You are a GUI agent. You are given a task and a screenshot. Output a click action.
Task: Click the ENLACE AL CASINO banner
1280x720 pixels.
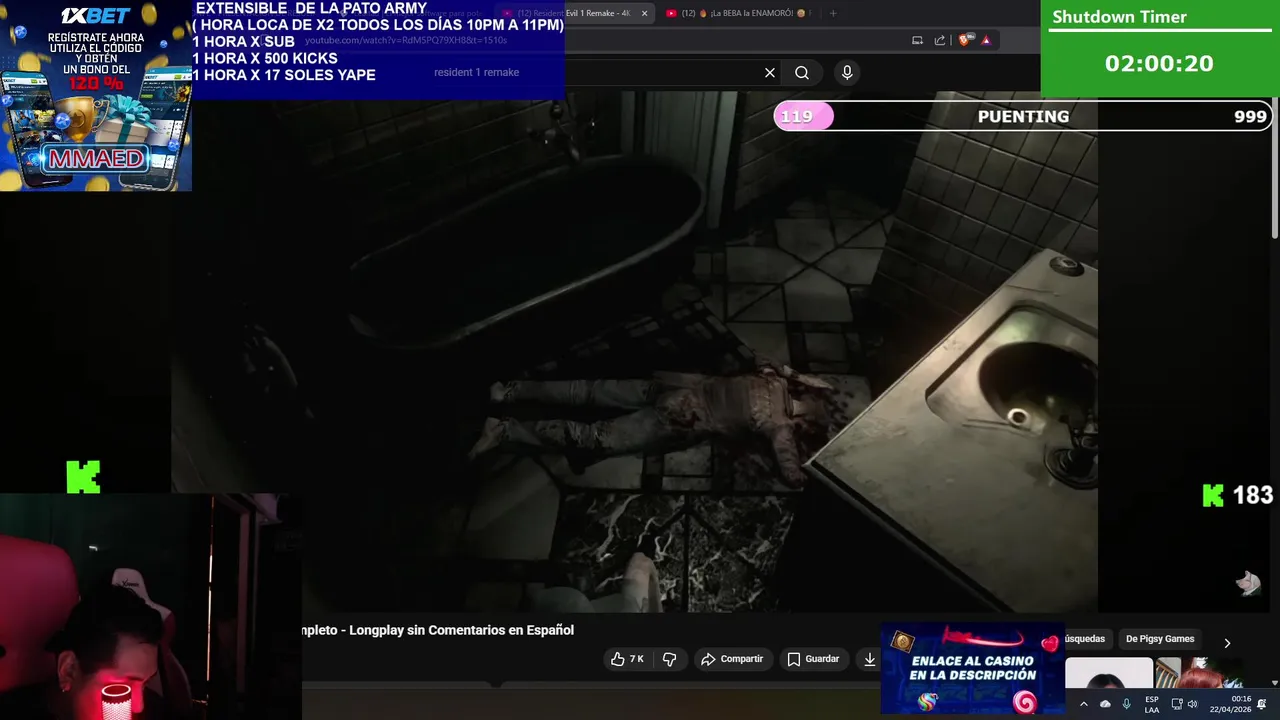(x=973, y=669)
